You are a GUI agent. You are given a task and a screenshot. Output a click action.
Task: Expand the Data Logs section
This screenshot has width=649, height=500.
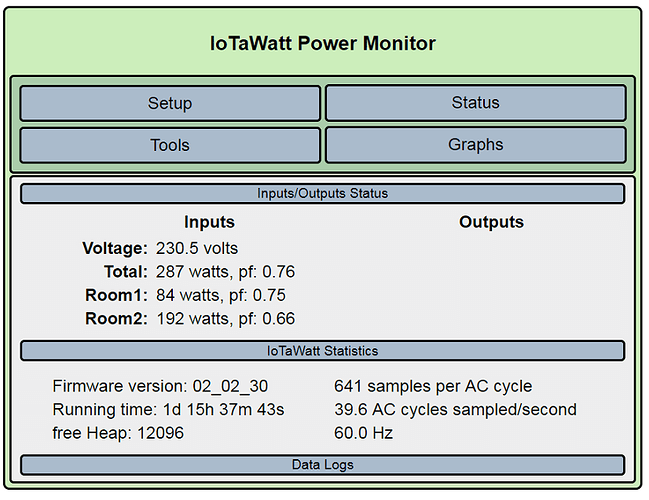coord(322,465)
